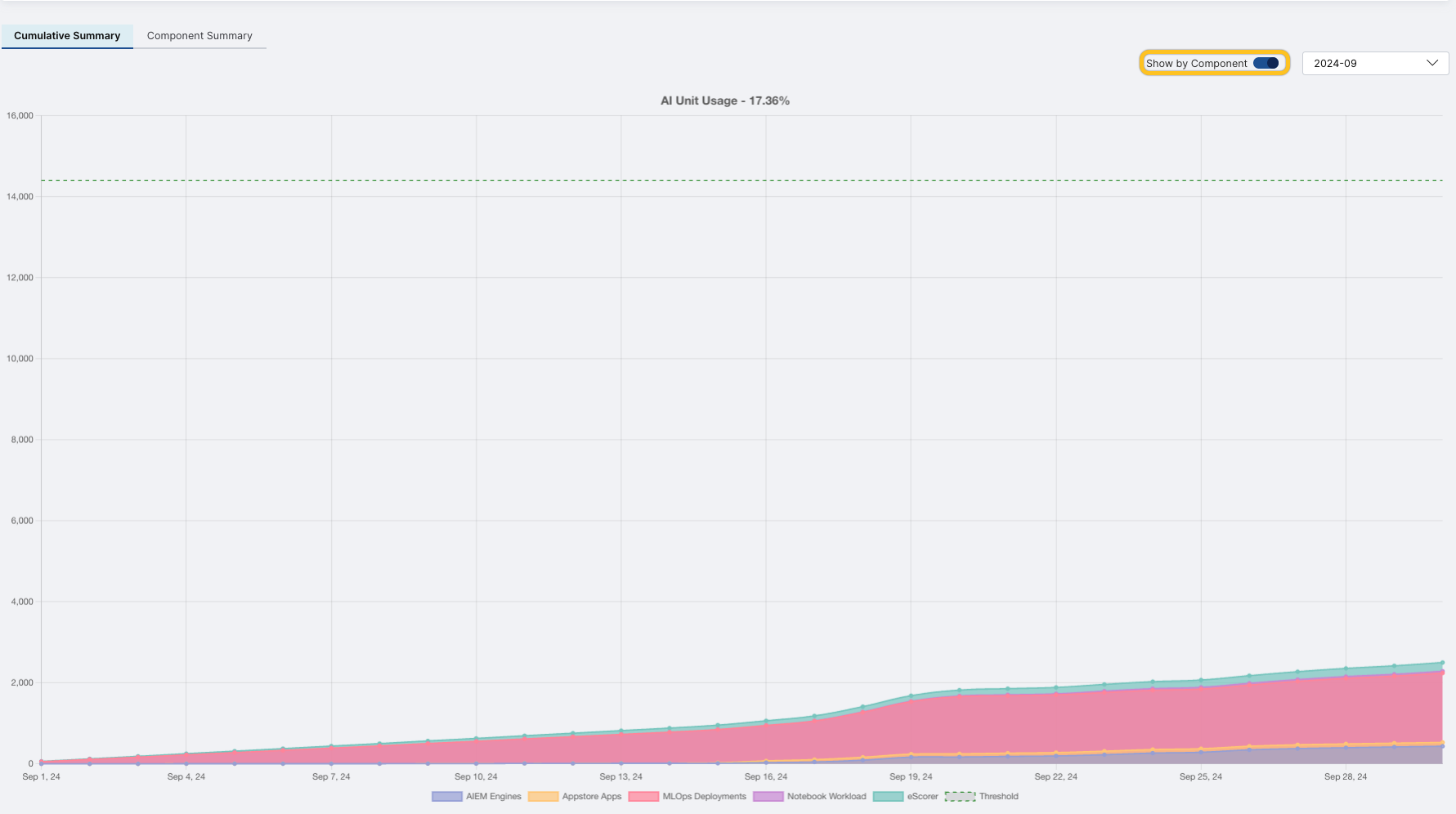Click the Threshold legend dashed icon
This screenshot has width=1456, height=814.
(961, 796)
